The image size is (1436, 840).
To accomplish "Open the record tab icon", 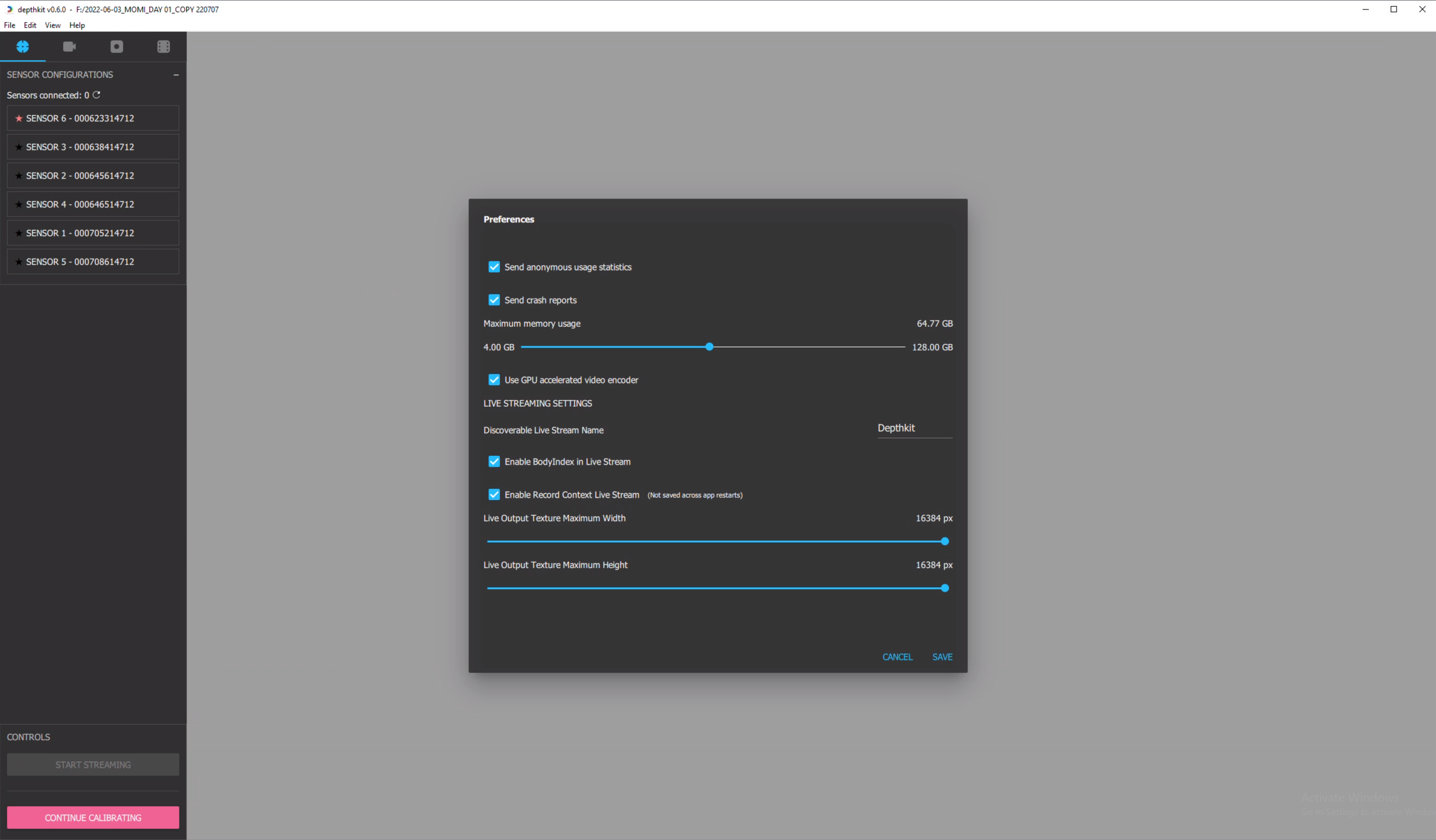I will [117, 47].
